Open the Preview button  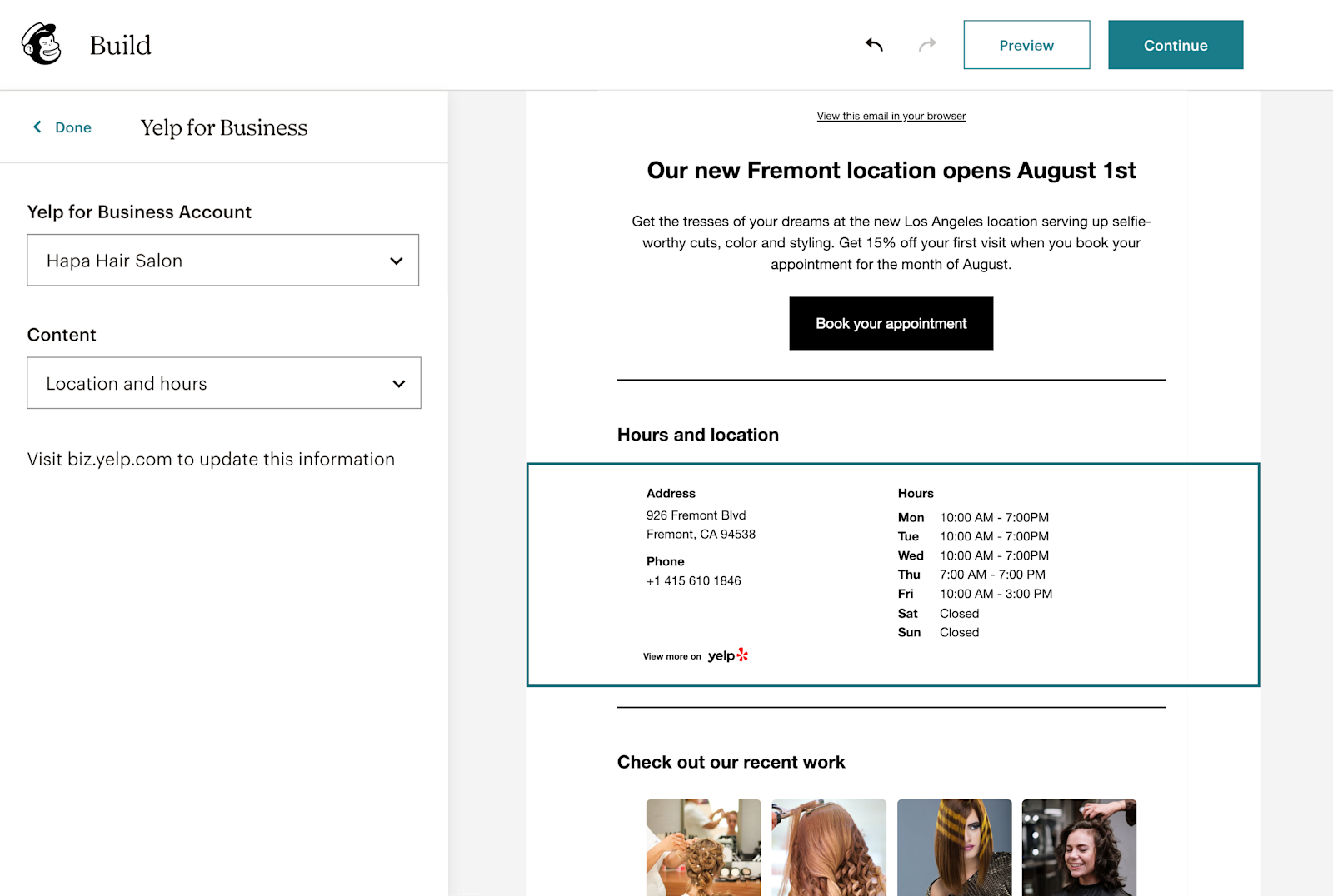click(x=1026, y=45)
